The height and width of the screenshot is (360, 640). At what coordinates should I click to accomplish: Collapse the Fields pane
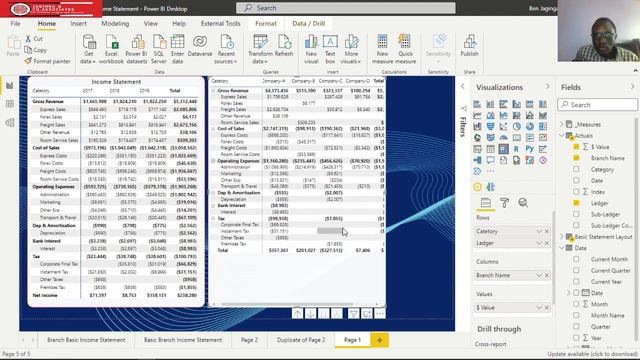632,87
